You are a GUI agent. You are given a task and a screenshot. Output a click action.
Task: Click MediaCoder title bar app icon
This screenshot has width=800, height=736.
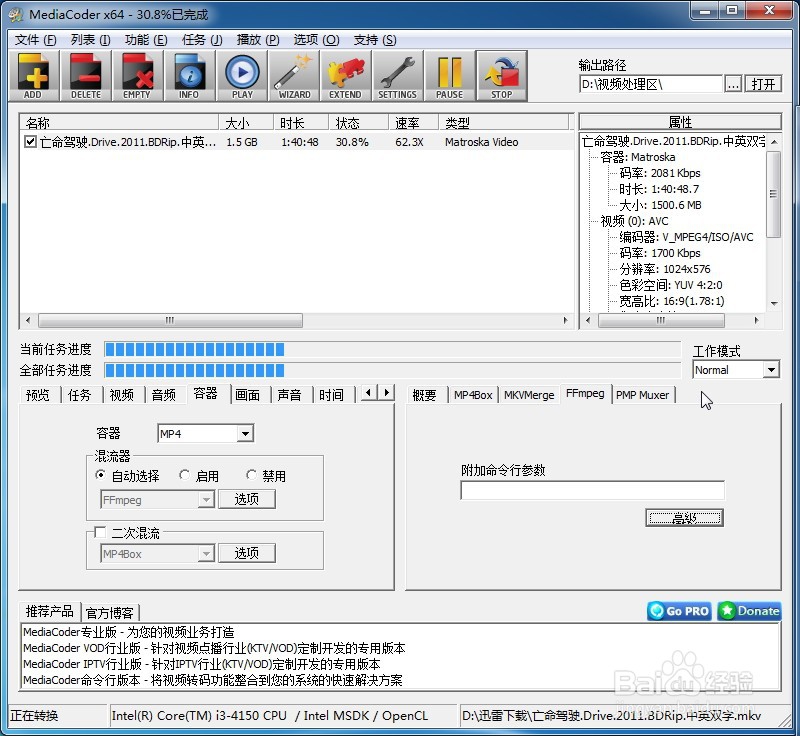point(16,14)
